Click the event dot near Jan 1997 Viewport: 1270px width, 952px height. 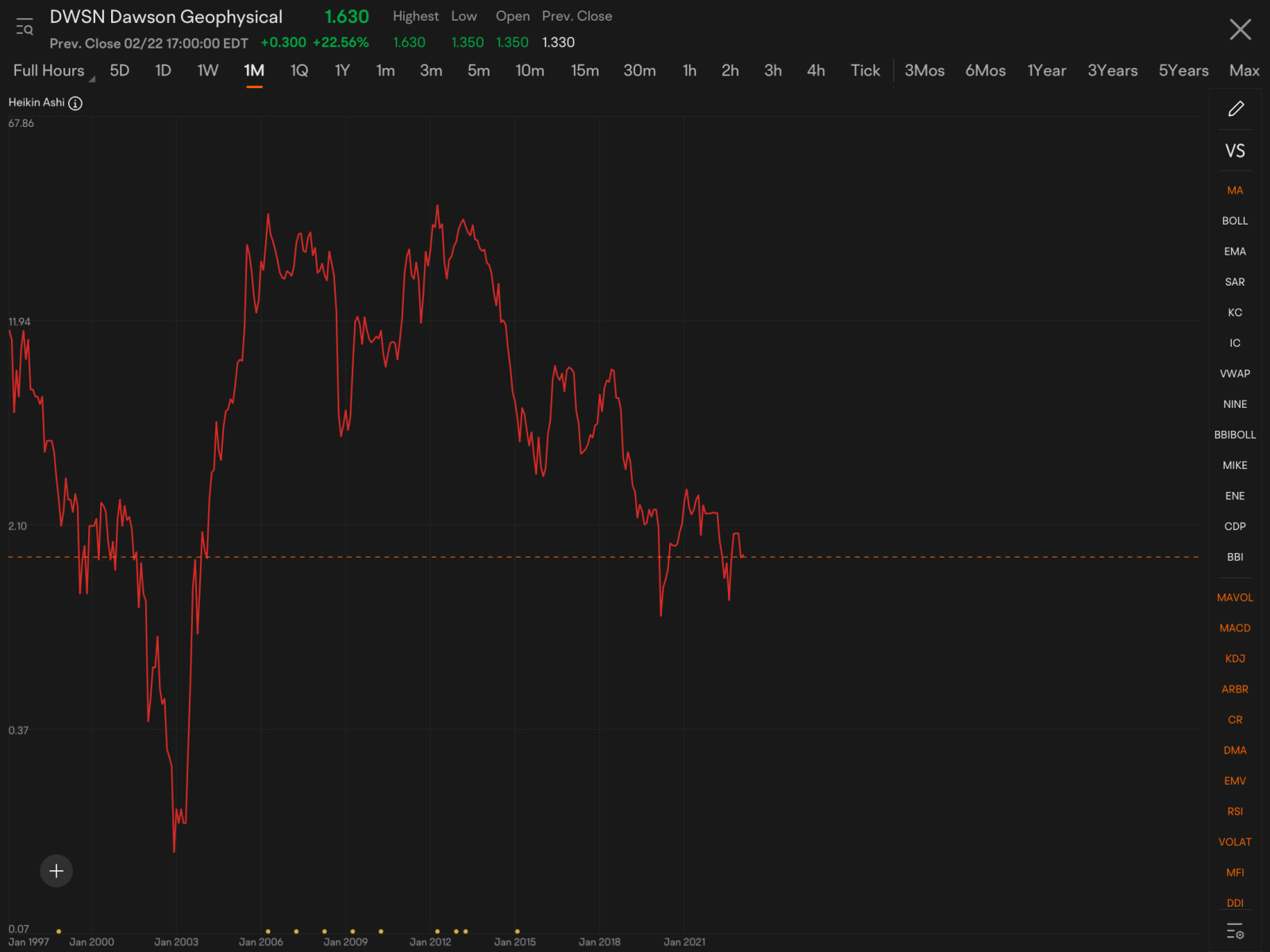(x=59, y=931)
